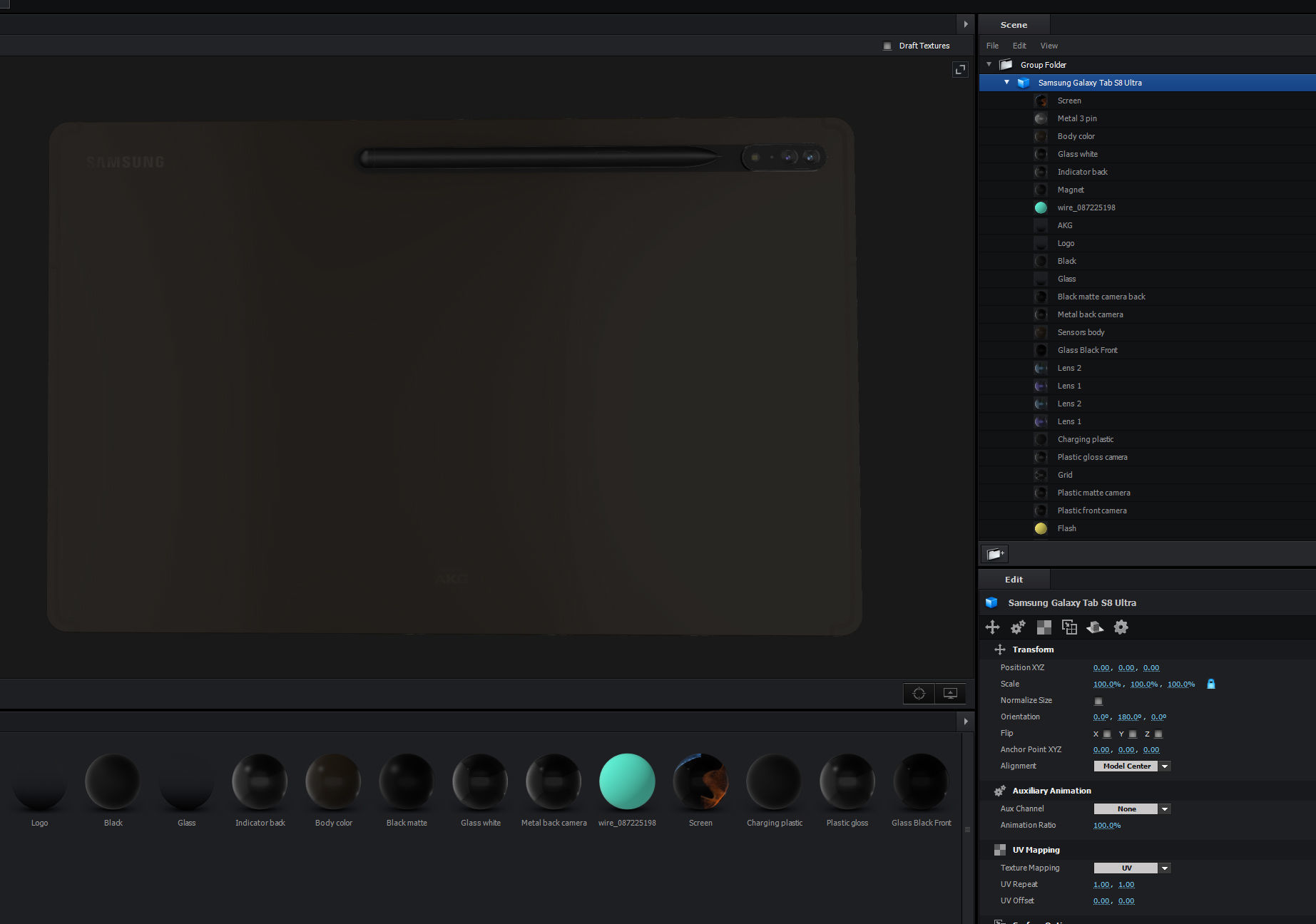Click the blue cube icon beside Samsung Galaxy Tab S8 Ultra in Scene tree
1316x924 pixels.
coord(1023,83)
